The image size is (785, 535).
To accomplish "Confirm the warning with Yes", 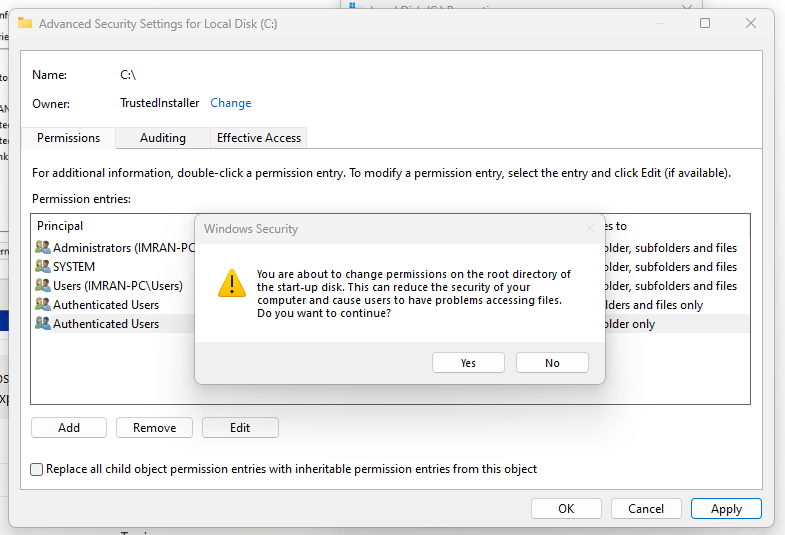I will tap(468, 363).
